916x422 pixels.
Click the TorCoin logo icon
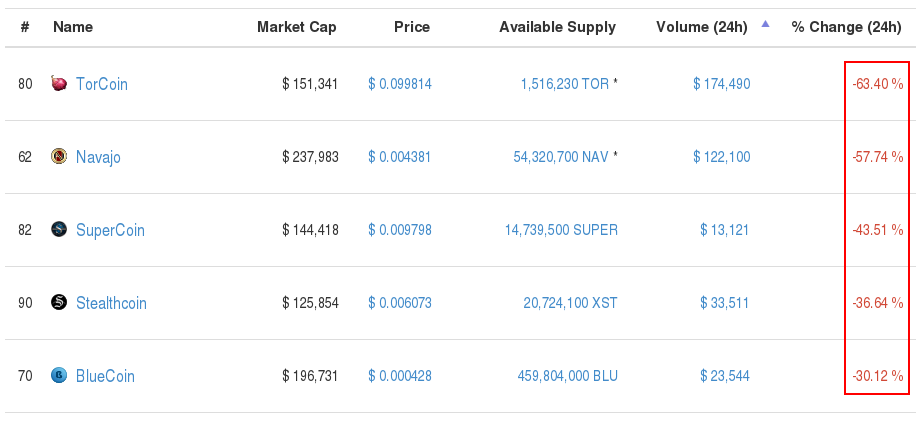[59, 84]
